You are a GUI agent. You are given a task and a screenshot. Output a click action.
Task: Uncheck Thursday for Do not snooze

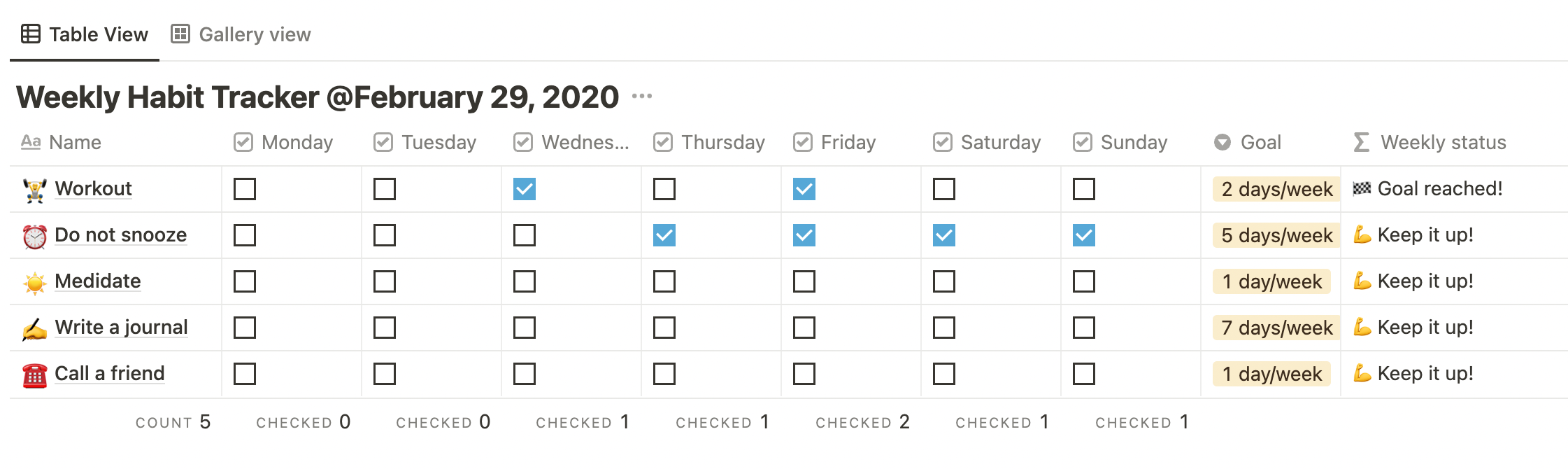point(664,235)
